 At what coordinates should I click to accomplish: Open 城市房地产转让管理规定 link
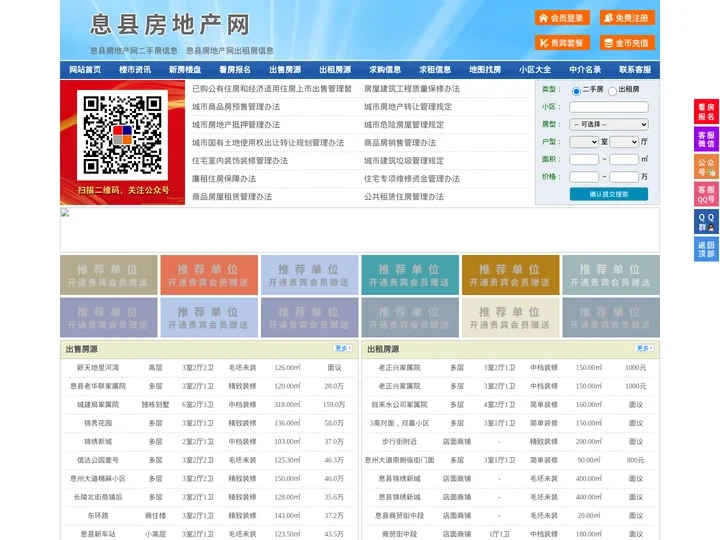[x=408, y=107]
